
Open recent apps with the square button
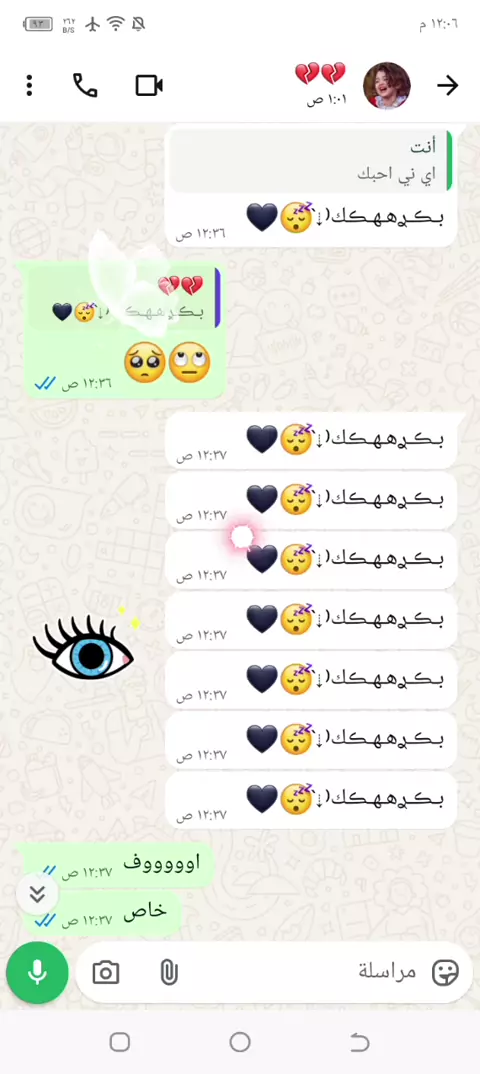click(x=120, y=1042)
